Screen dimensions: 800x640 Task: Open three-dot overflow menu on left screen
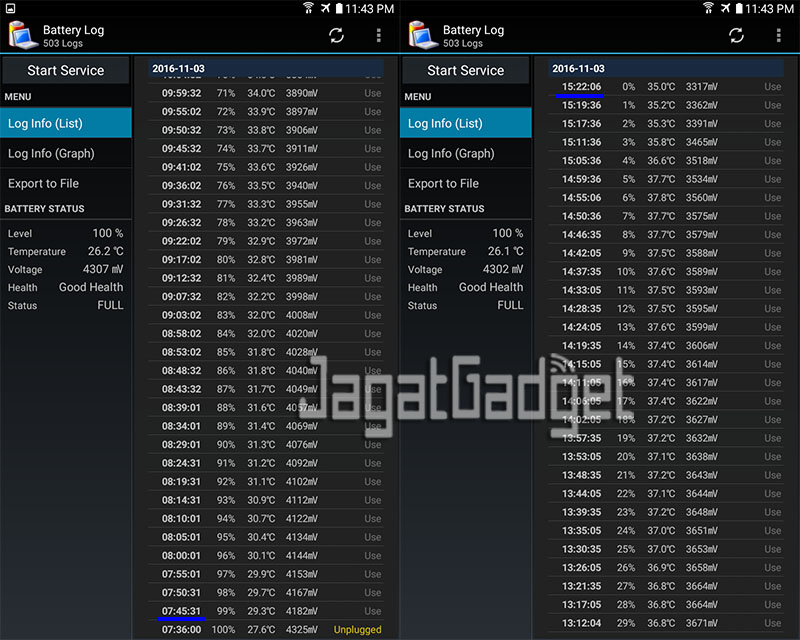click(x=378, y=35)
